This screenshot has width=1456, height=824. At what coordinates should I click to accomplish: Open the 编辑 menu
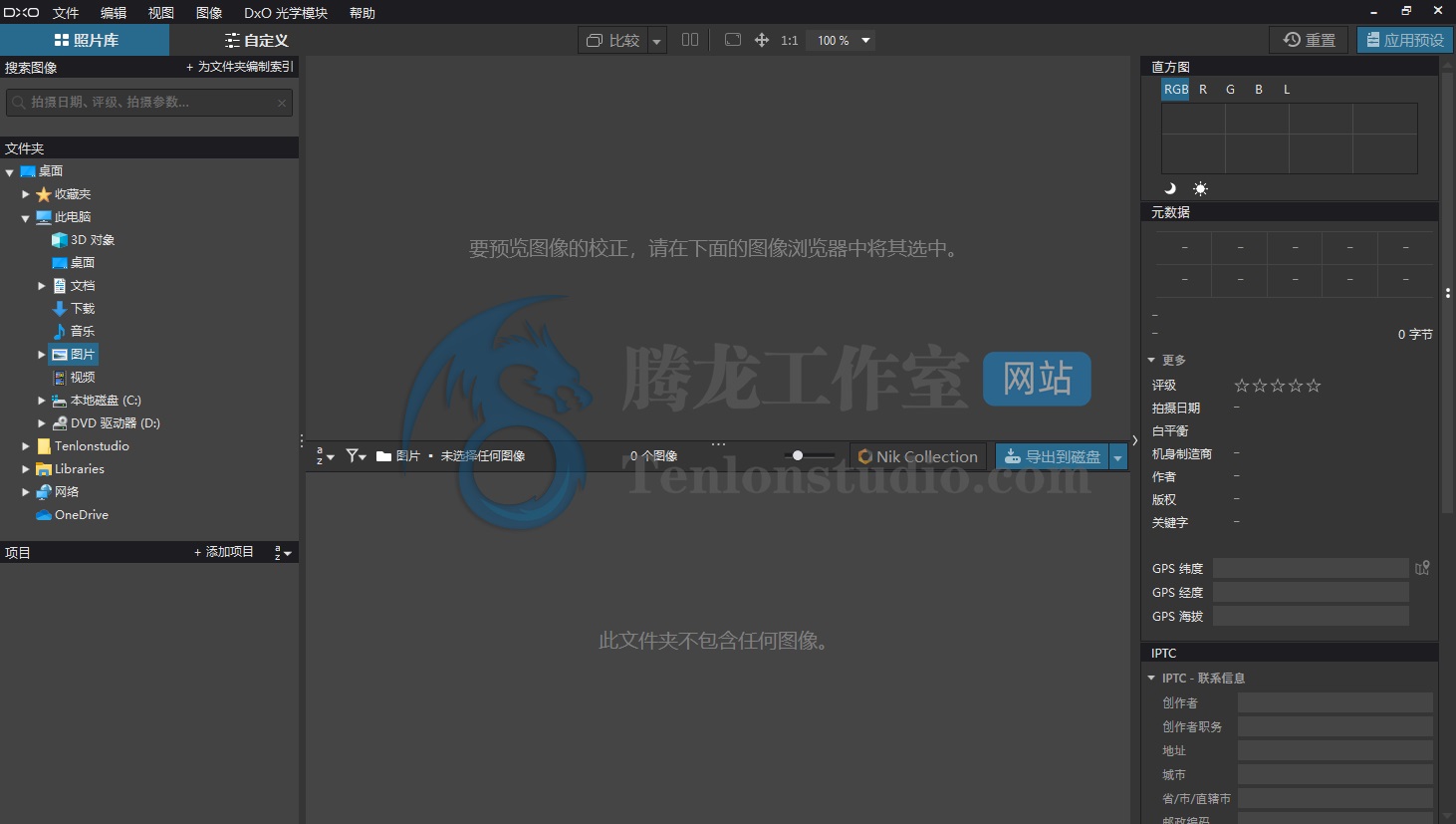[114, 13]
